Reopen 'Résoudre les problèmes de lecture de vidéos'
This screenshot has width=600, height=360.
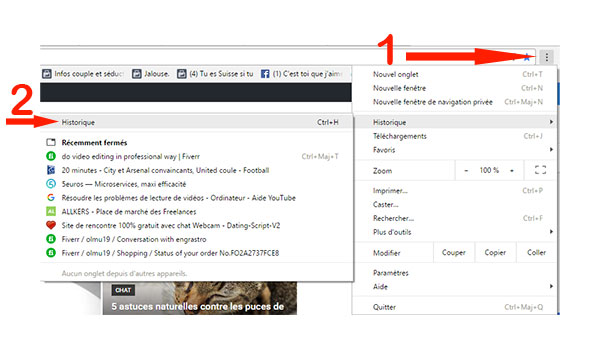click(197, 198)
